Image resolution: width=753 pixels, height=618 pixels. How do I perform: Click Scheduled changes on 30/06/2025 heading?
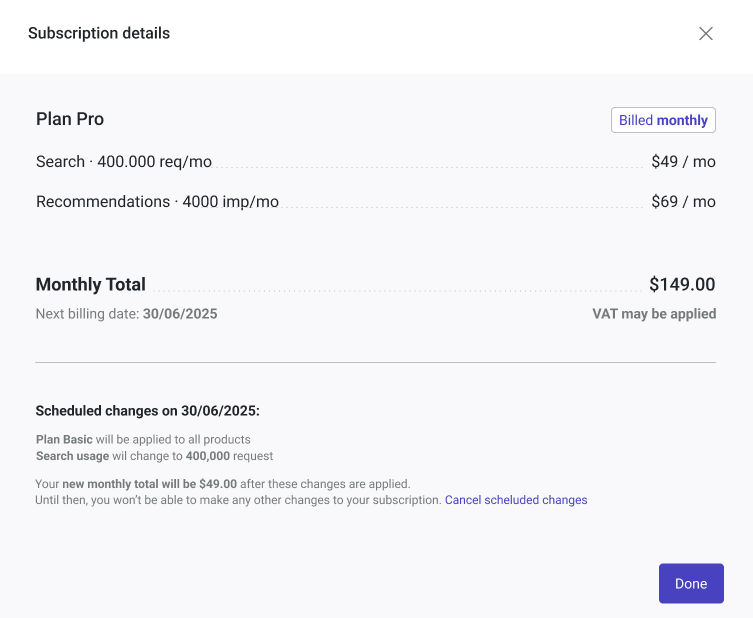147,411
